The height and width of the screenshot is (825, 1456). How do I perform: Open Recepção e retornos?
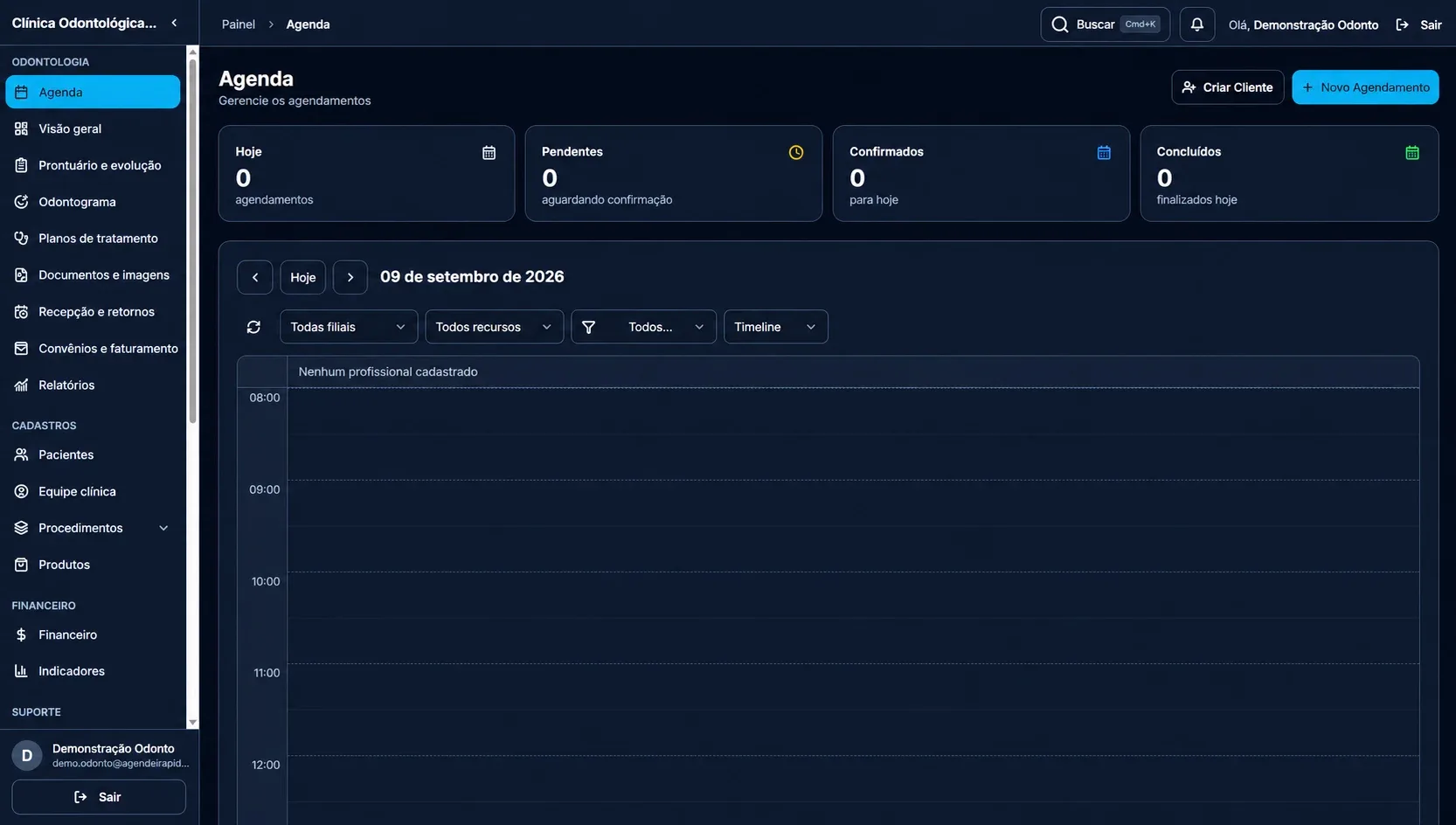coord(93,312)
